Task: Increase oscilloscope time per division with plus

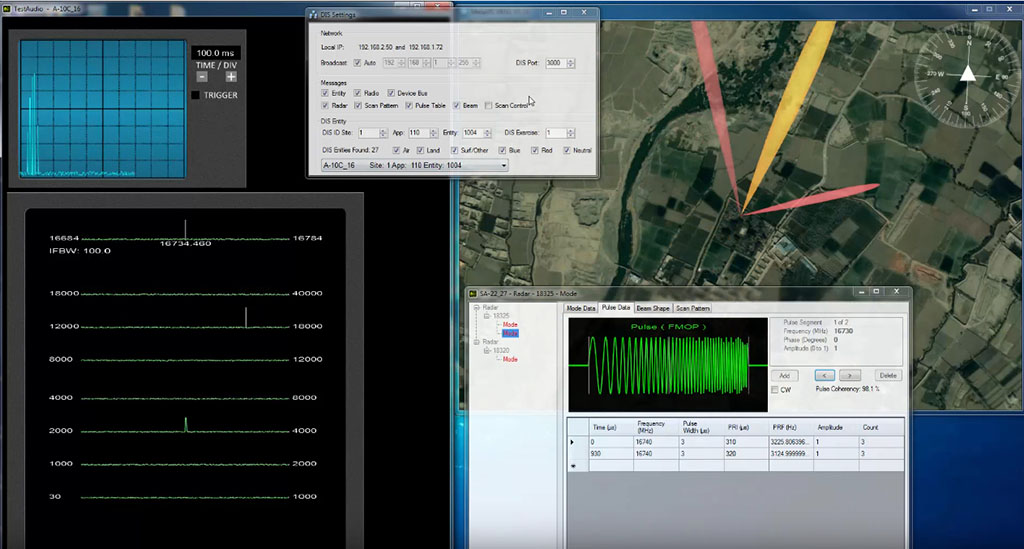Action: (231, 77)
